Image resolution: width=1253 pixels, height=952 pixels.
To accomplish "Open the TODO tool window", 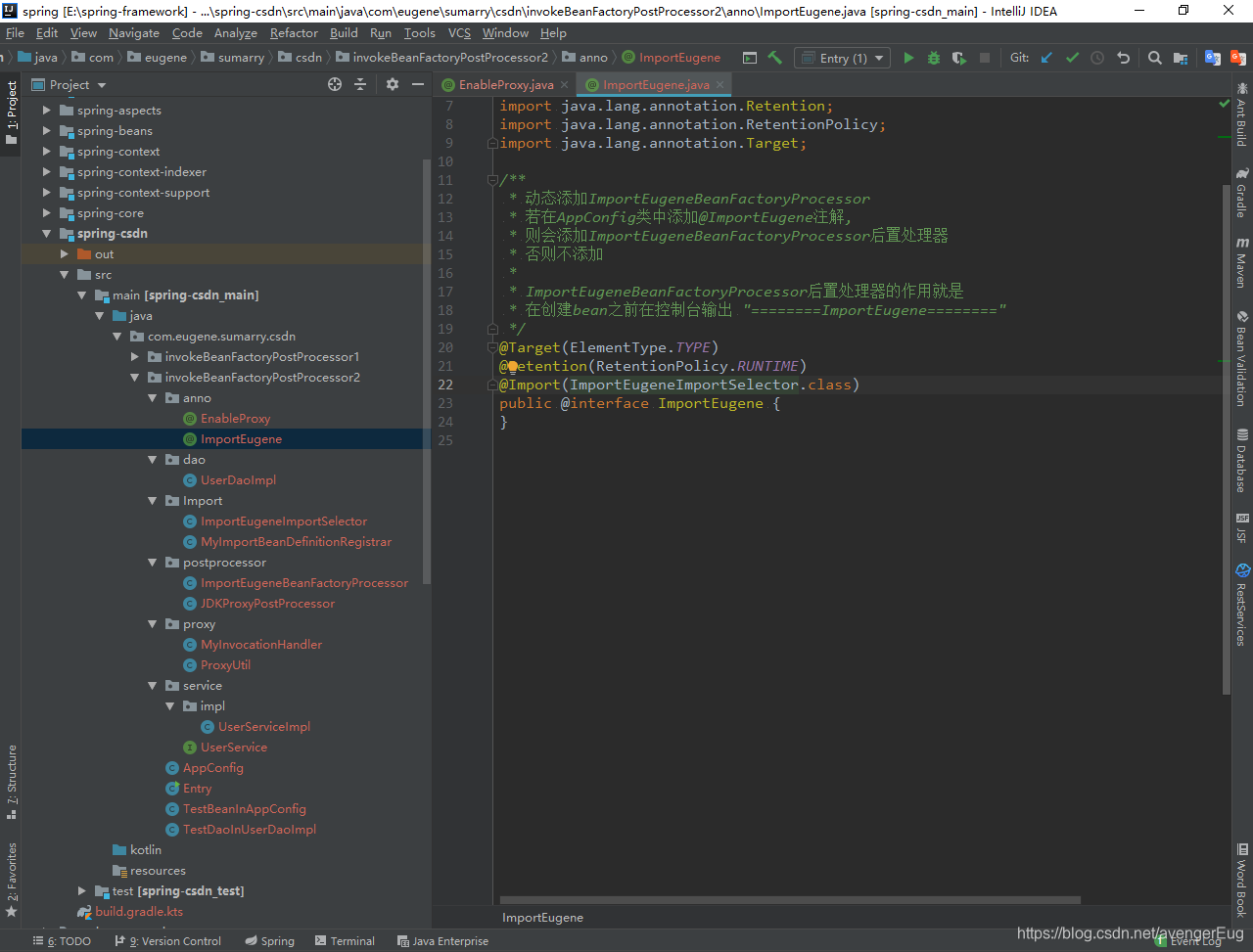I will (62, 941).
